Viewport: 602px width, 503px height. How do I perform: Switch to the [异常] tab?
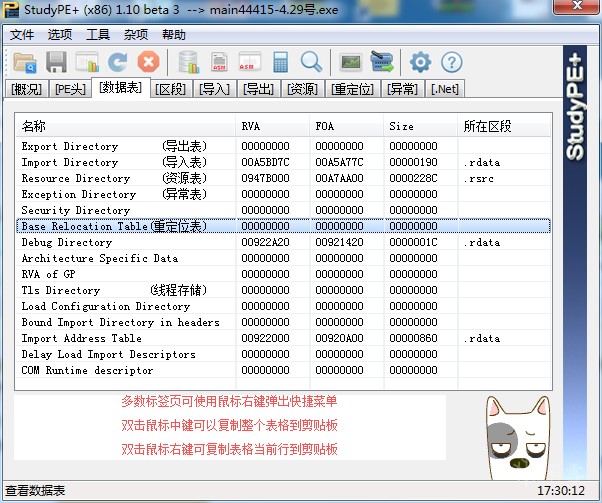coord(402,89)
